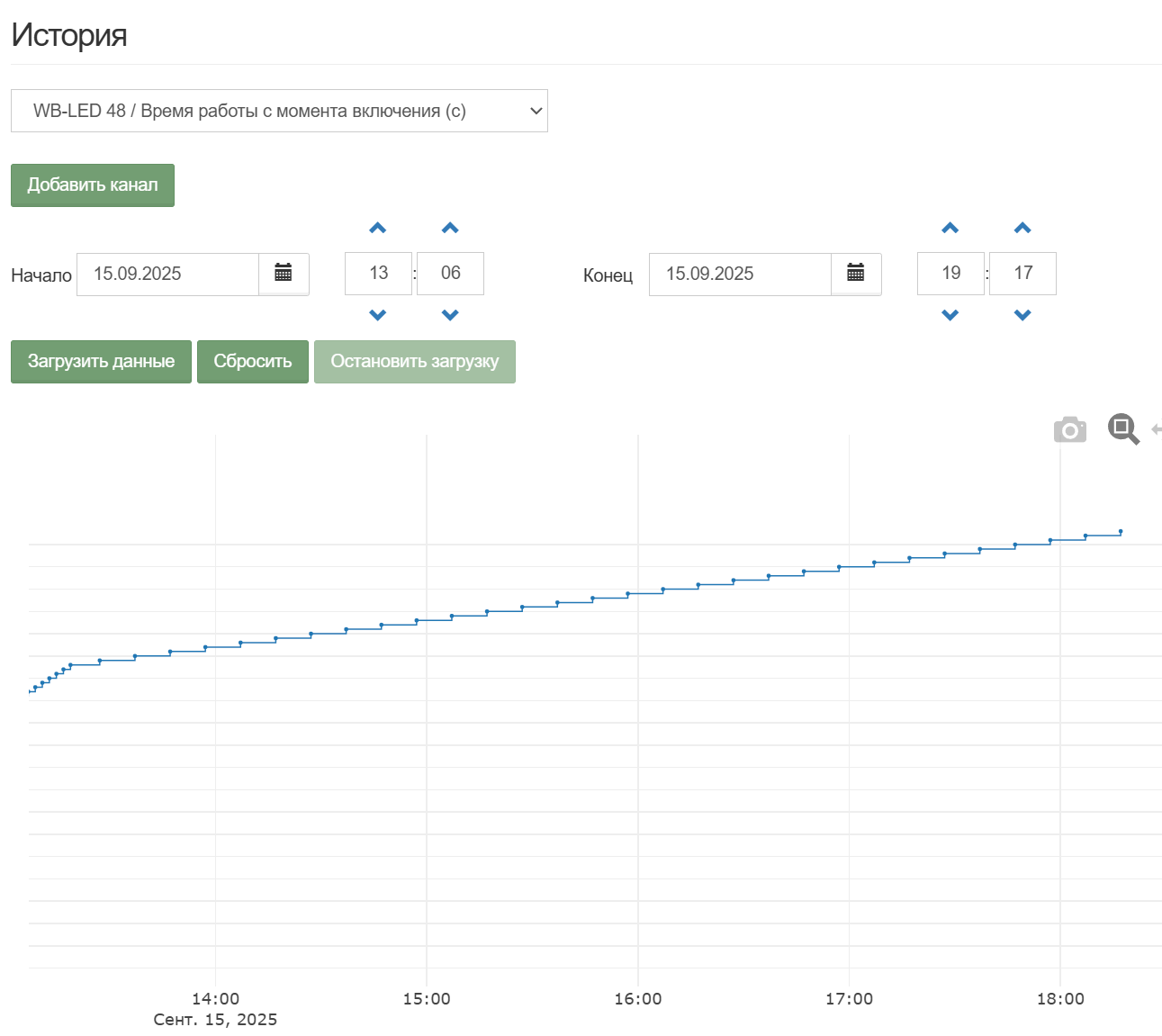This screenshot has height=1036, width=1162.
Task: Increase the end hour with up arrow
Action: pyautogui.click(x=950, y=229)
